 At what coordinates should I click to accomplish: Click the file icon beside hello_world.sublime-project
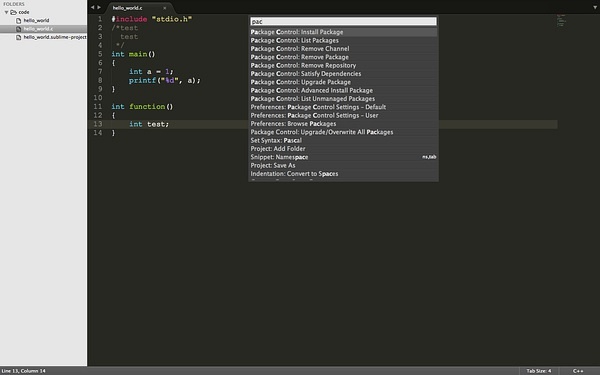point(18,38)
